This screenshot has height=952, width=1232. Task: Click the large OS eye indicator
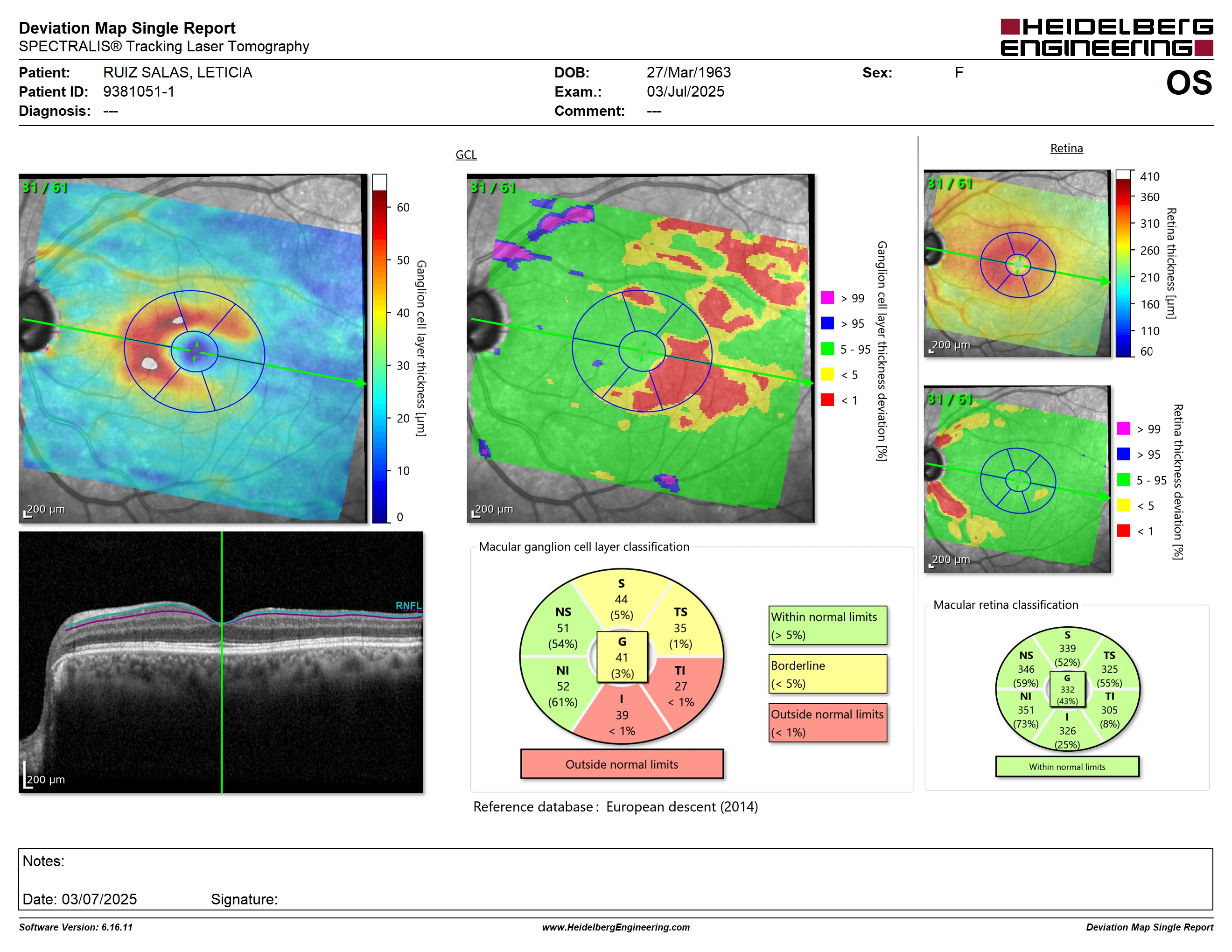tap(1189, 83)
